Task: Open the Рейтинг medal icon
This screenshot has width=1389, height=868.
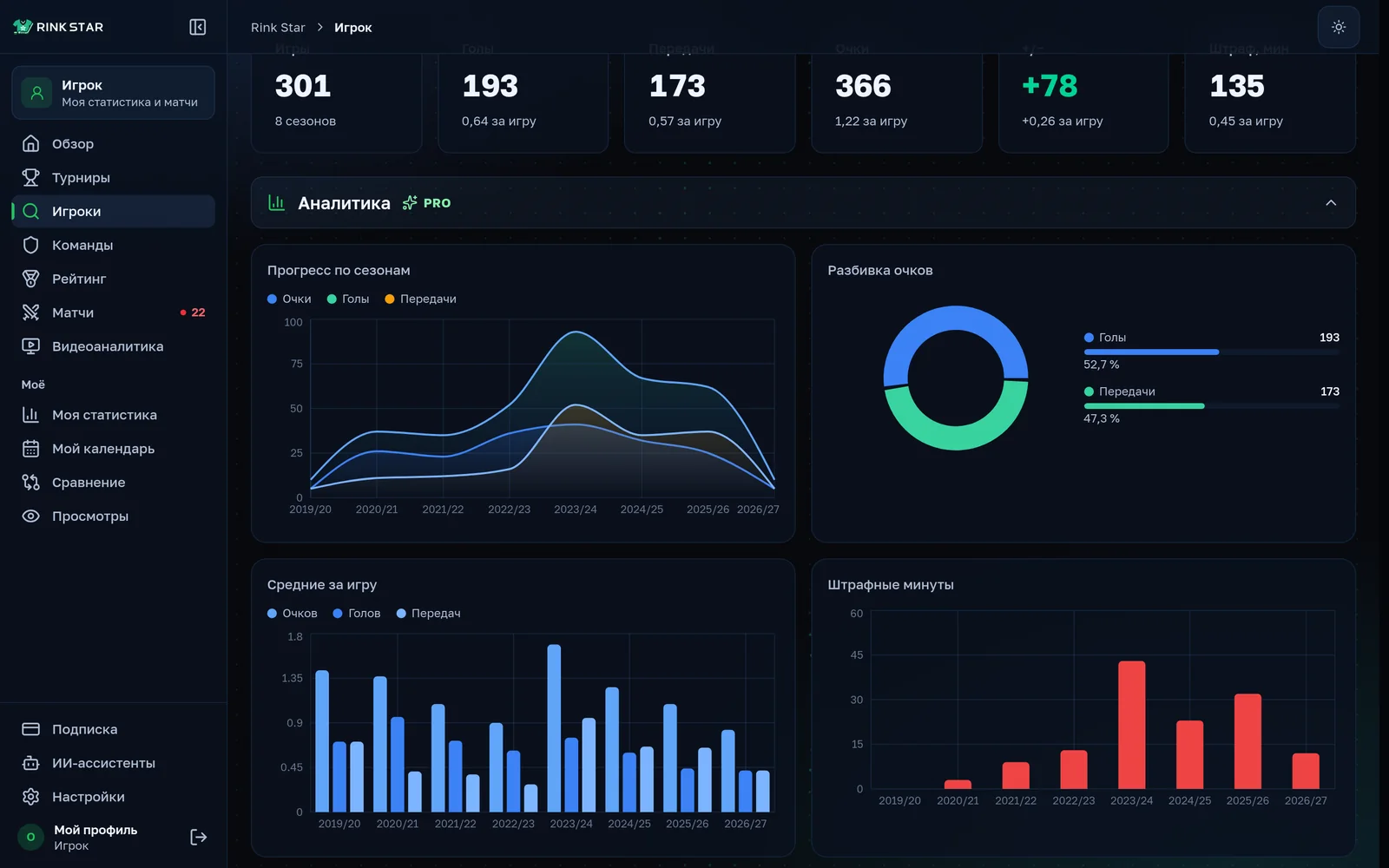Action: click(x=30, y=279)
